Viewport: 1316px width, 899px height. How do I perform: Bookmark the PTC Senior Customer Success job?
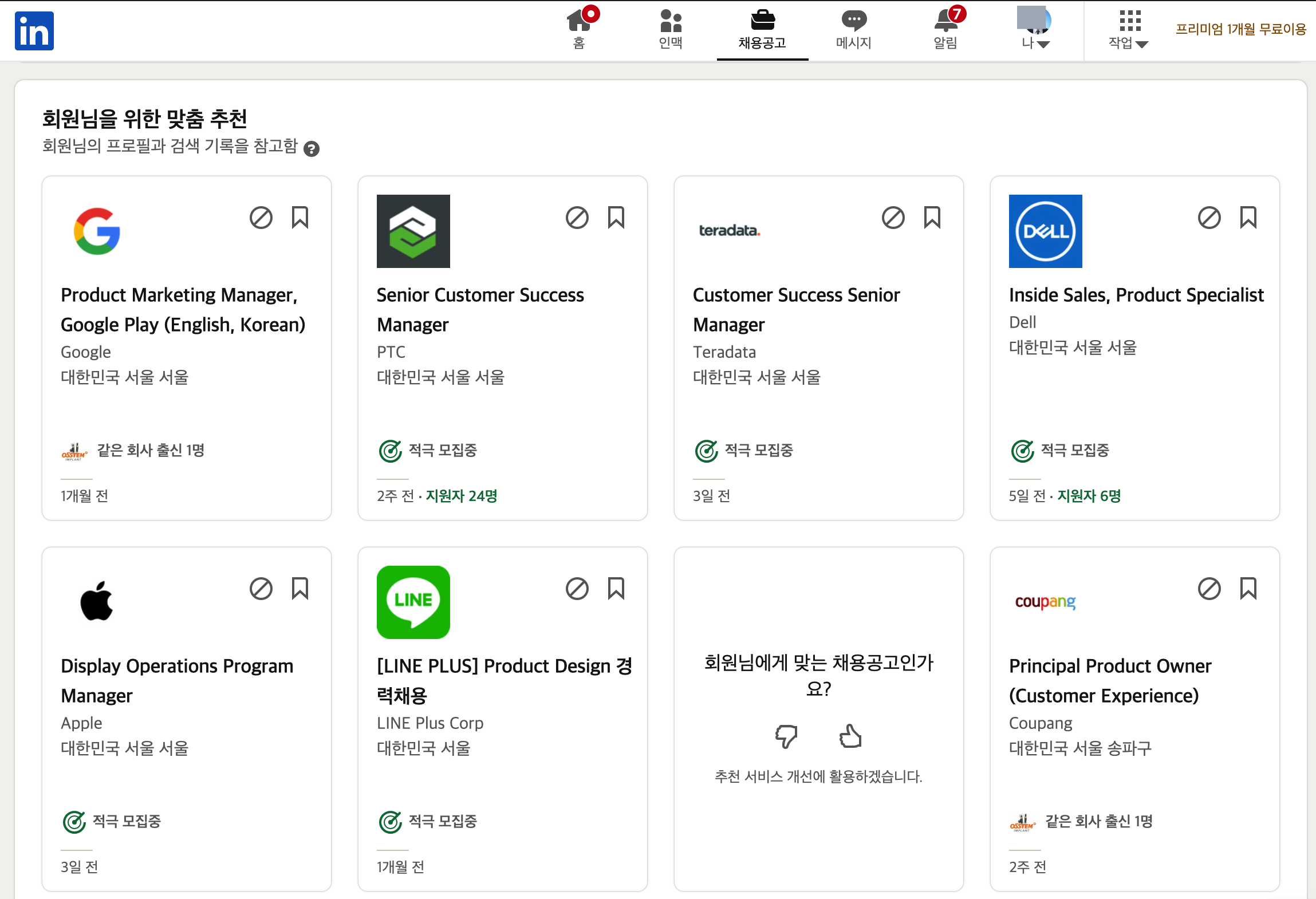point(616,218)
